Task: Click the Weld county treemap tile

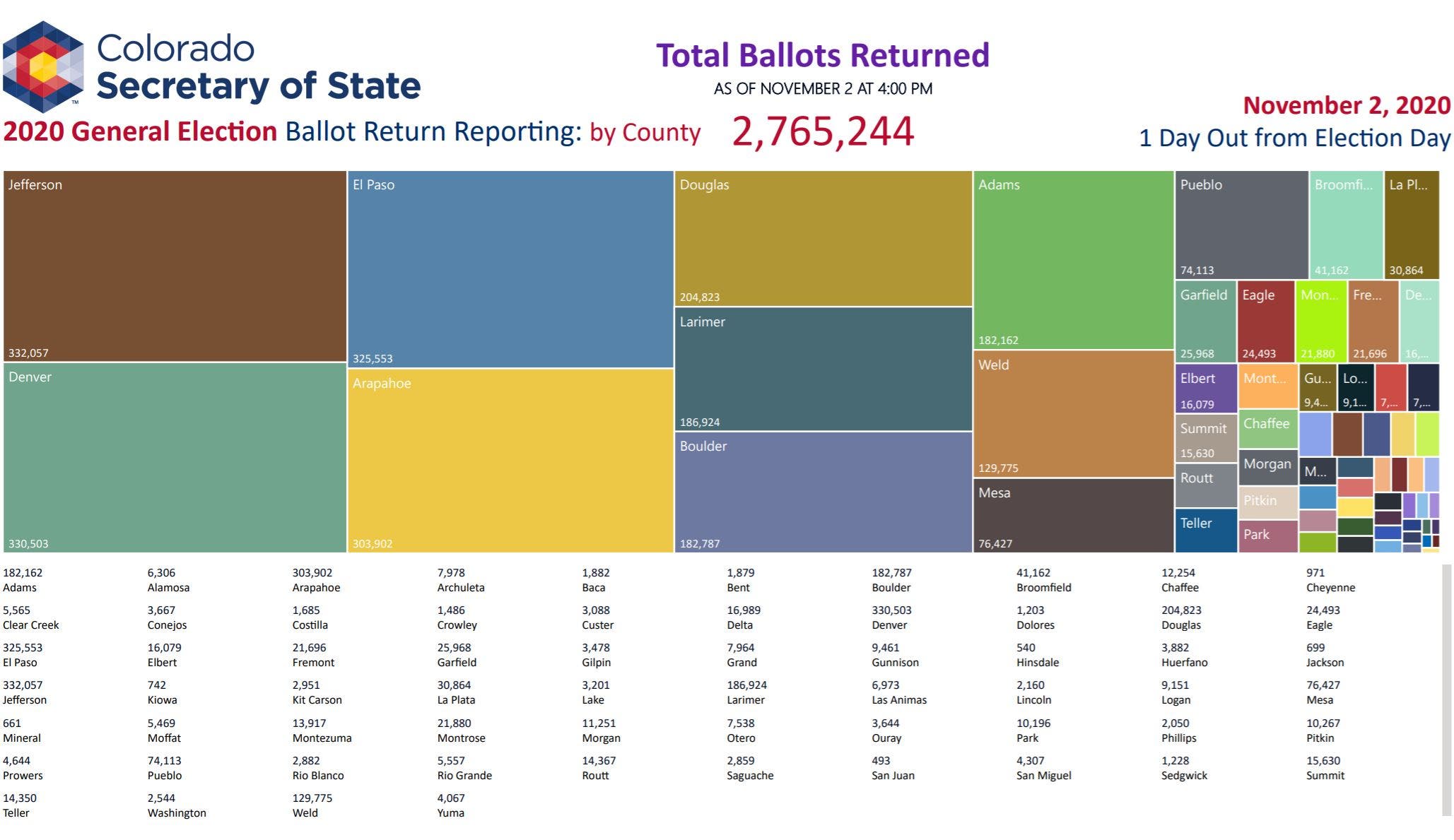Action: tap(1073, 414)
